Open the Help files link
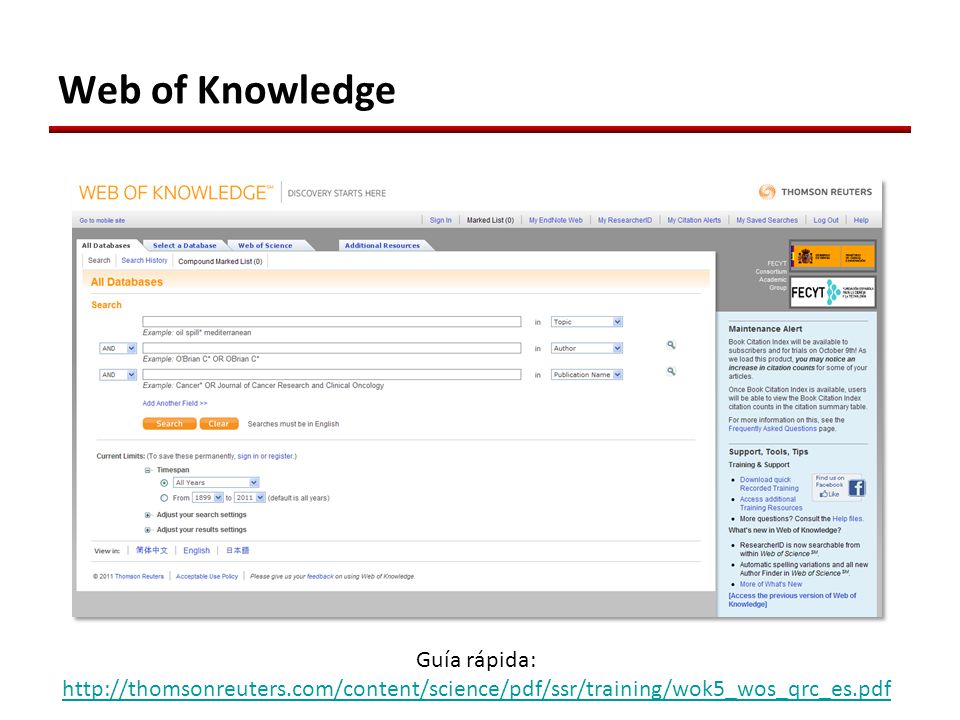 coord(847,519)
